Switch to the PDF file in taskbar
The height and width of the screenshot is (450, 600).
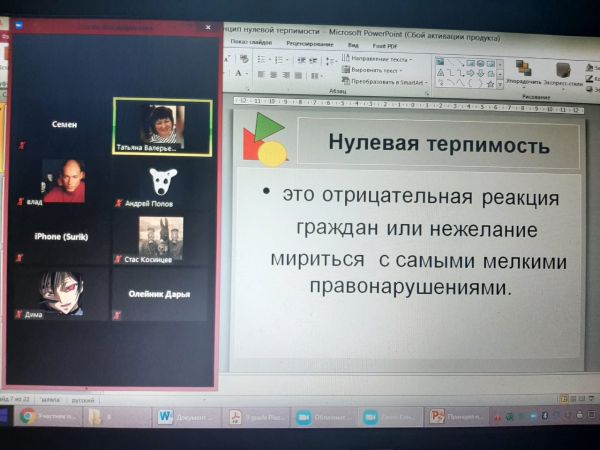(236, 417)
